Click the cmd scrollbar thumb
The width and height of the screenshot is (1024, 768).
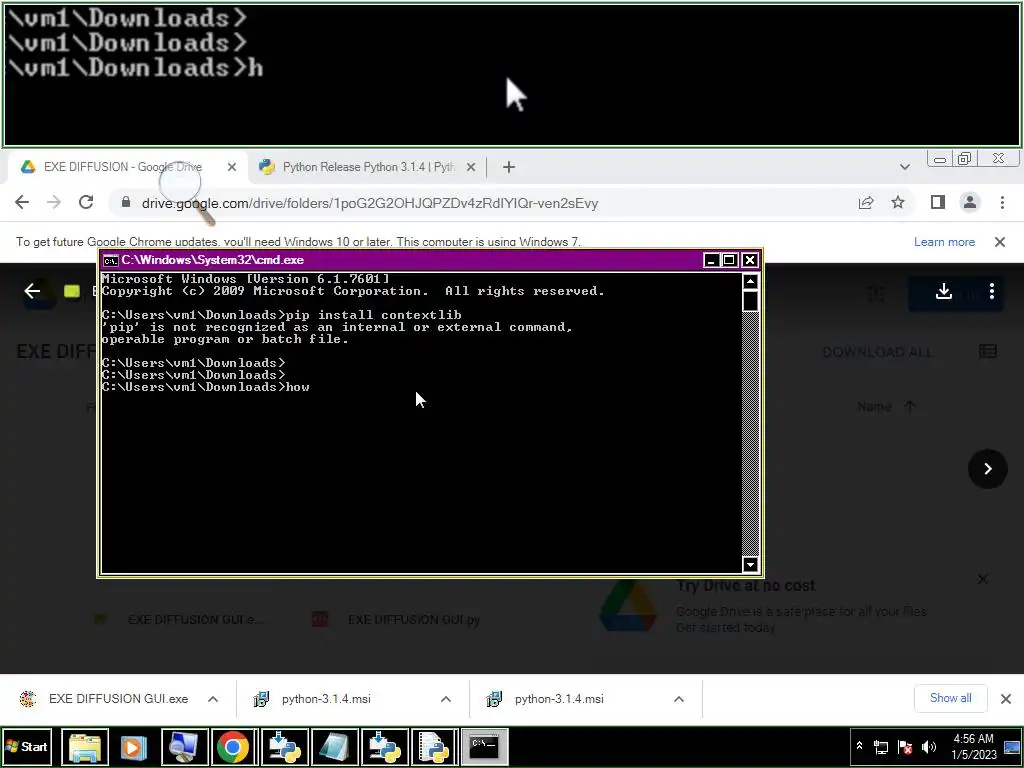[750, 301]
